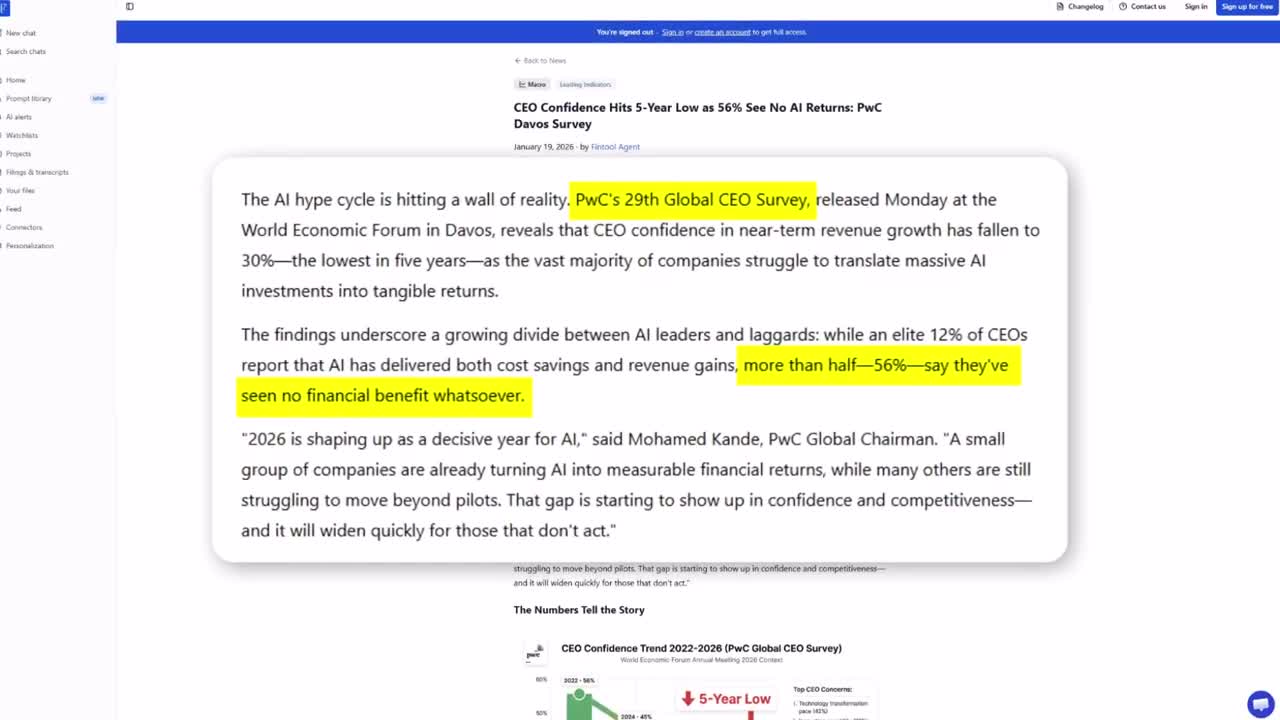Collapse the sidebar with the panel toggle icon
The height and width of the screenshot is (720, 1280).
tap(130, 7)
